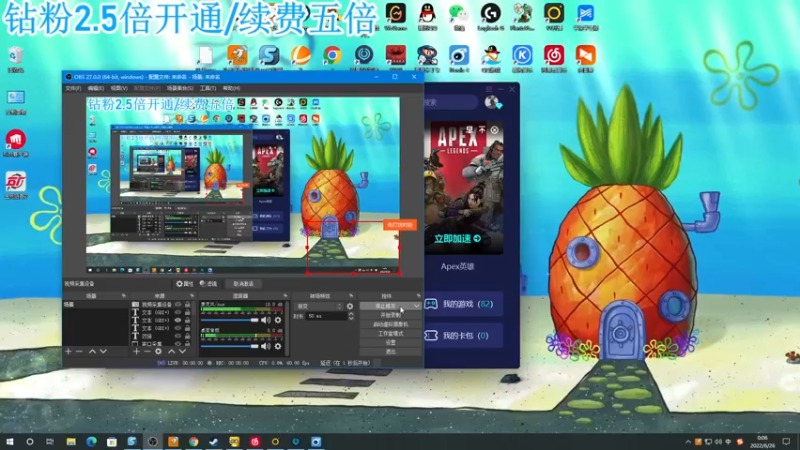
Task: Mute the 麦克风/Aux speaker icon
Action: pos(266,320)
